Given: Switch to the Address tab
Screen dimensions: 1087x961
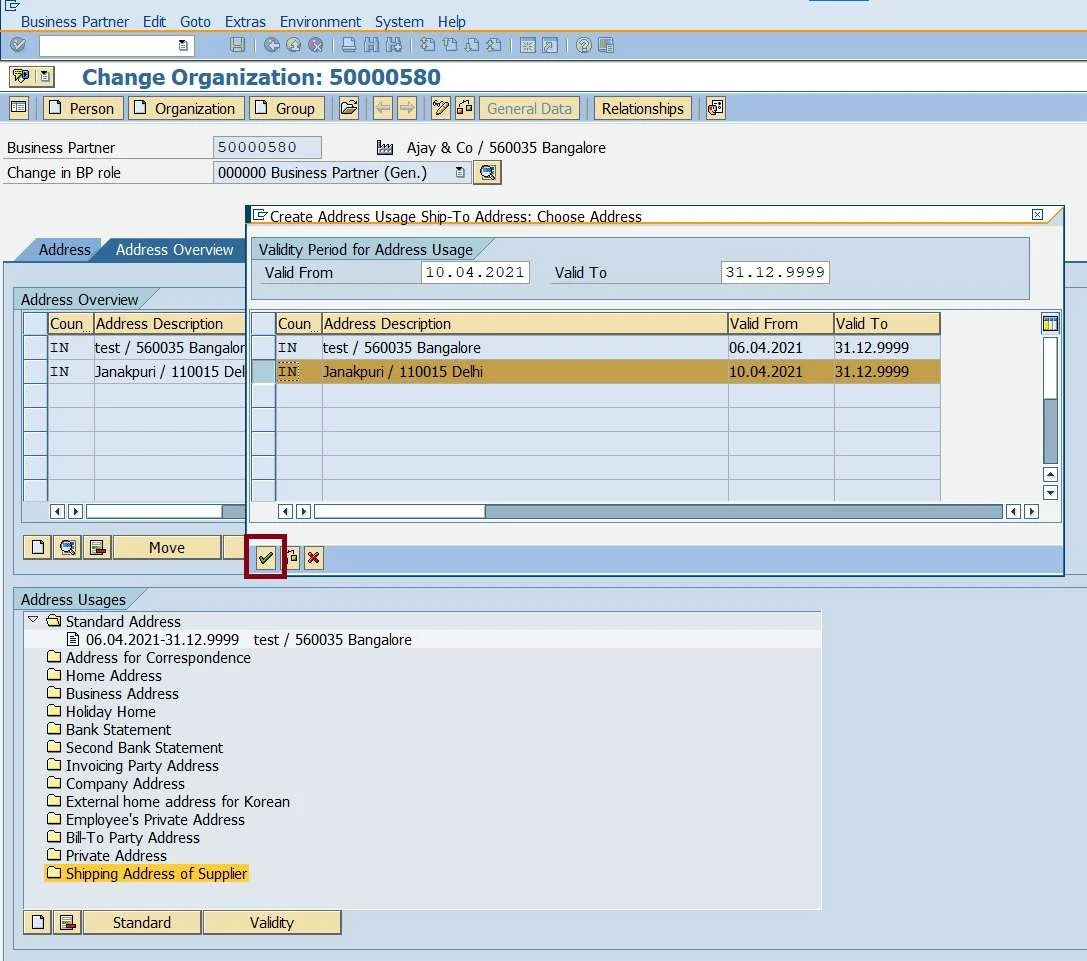Looking at the screenshot, I should click(65, 250).
